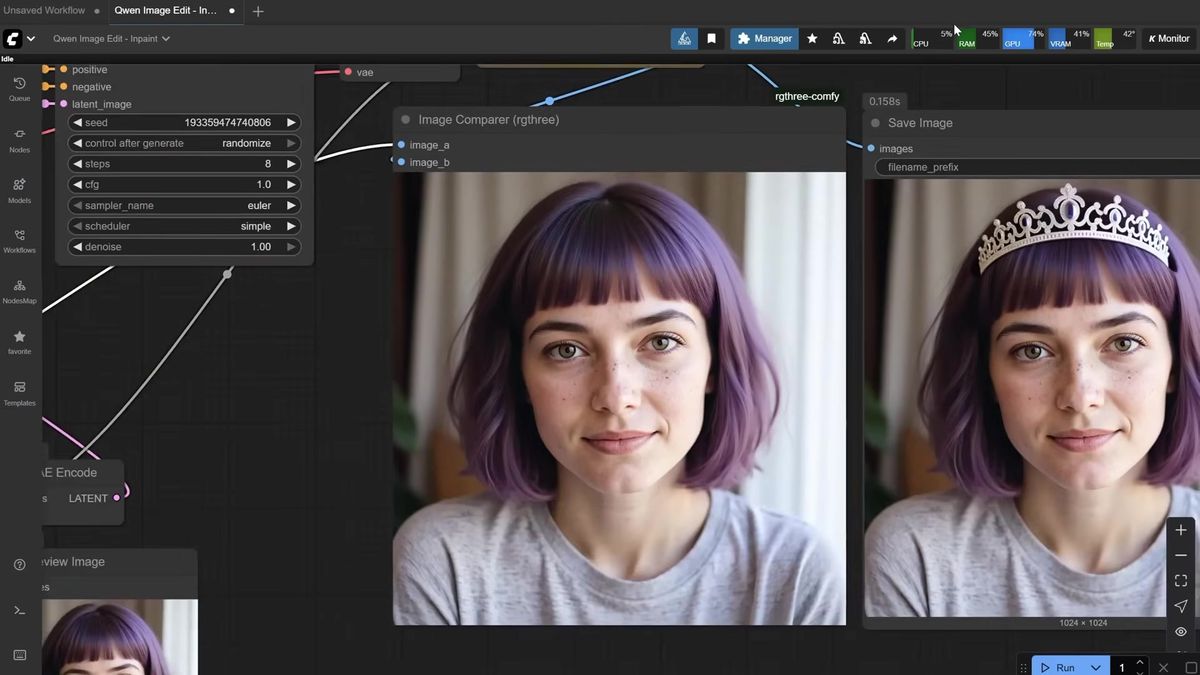Click the ComfyUI logo menu icon
The width and height of the screenshot is (1200, 675).
pos(12,39)
